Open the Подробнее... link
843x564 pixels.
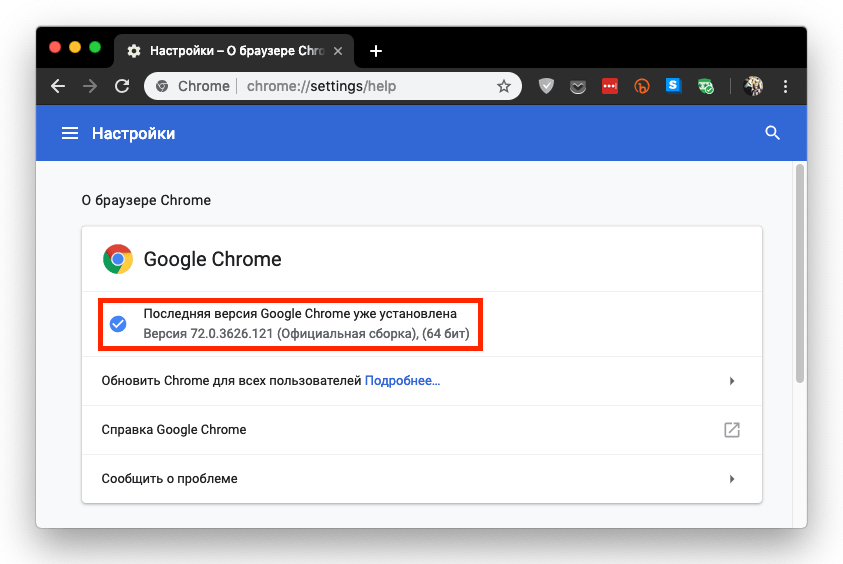point(402,381)
